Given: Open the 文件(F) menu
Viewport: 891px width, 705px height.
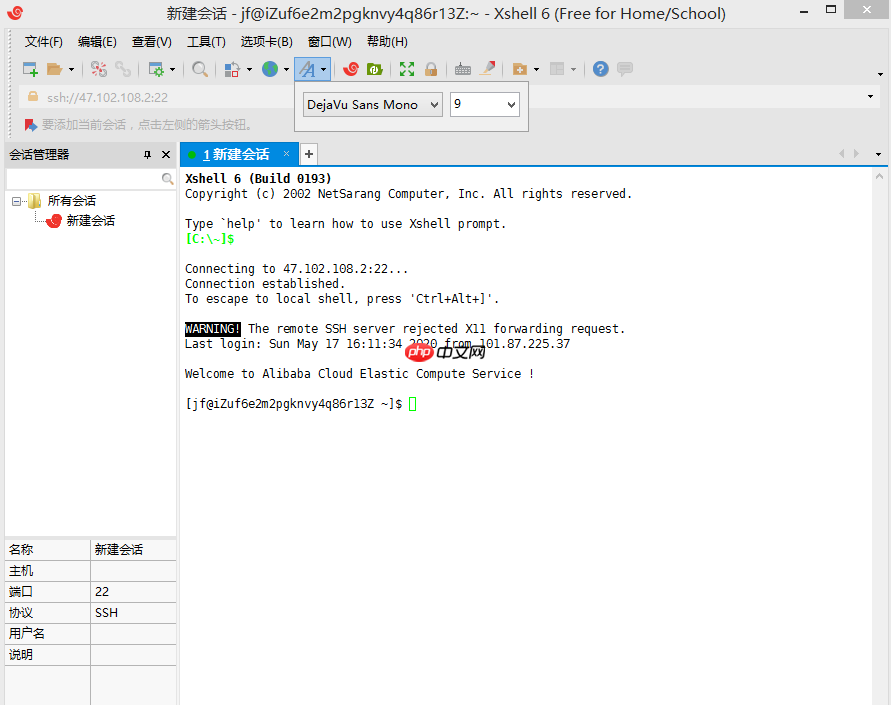Looking at the screenshot, I should point(43,41).
